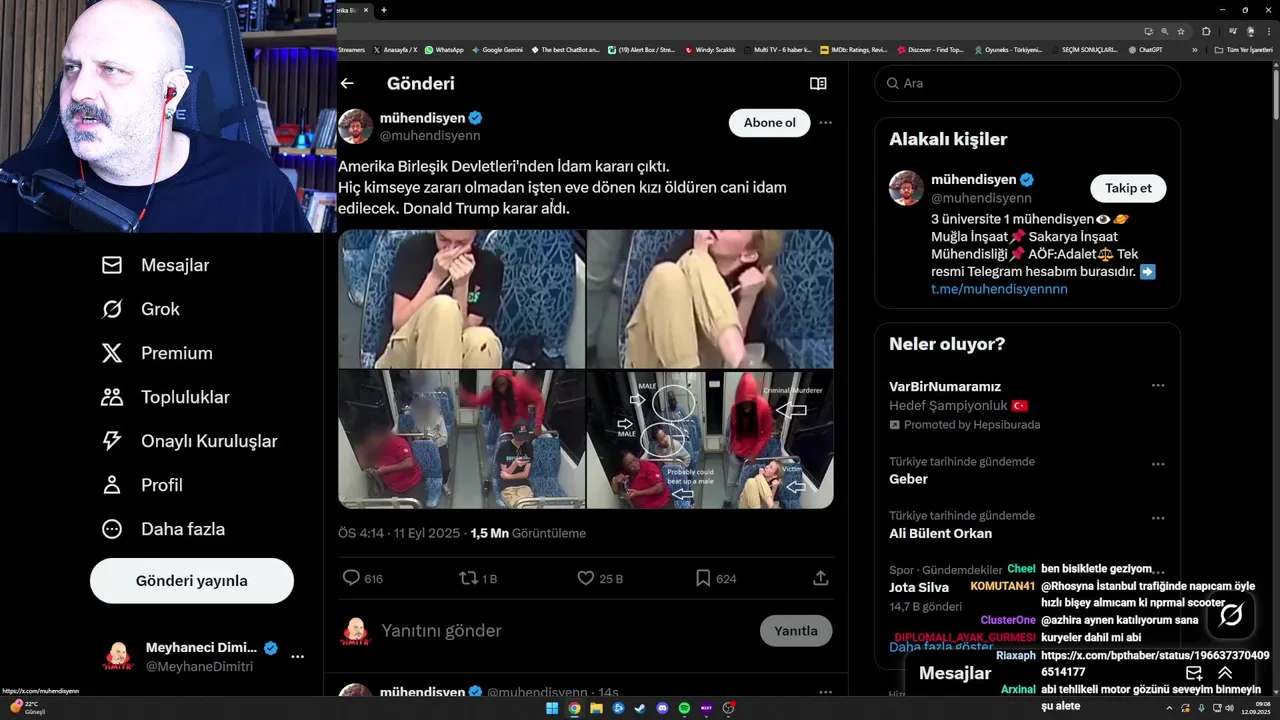Open ChatGPT bookmark
The width and height of the screenshot is (1280, 720).
coord(1145,49)
